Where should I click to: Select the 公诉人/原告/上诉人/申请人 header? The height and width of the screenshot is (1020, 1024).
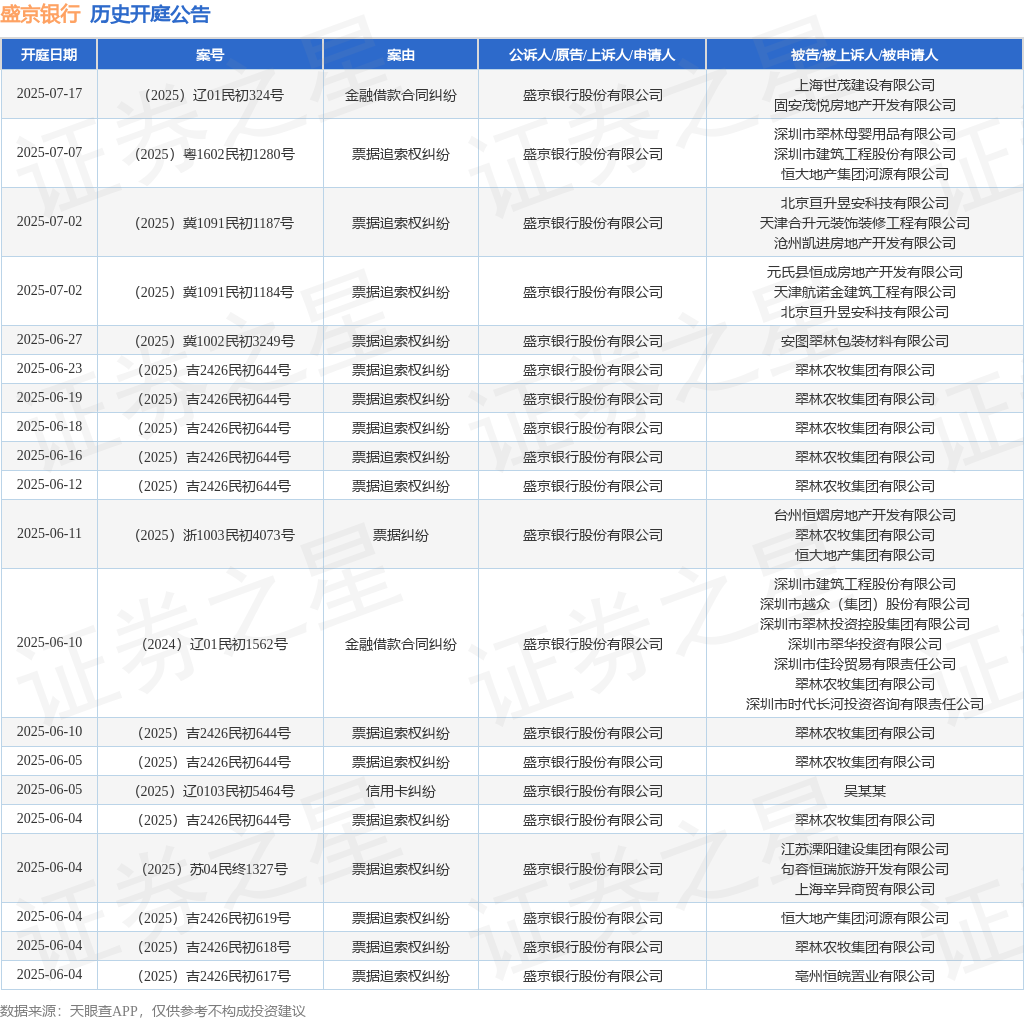[x=592, y=55]
